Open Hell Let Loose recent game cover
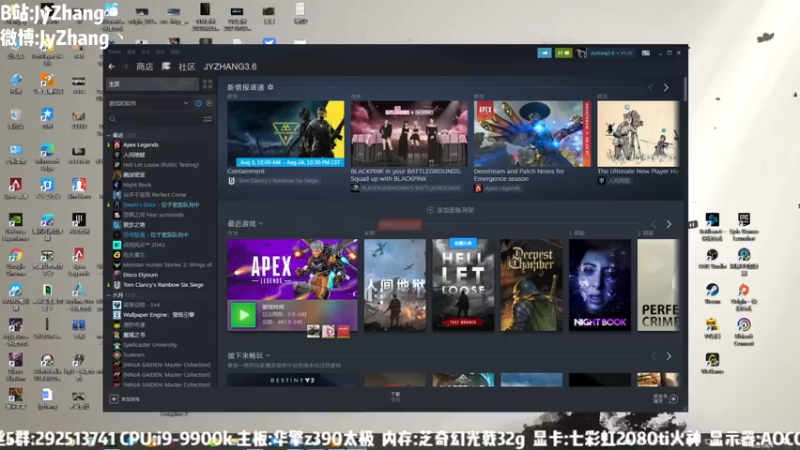 (x=463, y=285)
